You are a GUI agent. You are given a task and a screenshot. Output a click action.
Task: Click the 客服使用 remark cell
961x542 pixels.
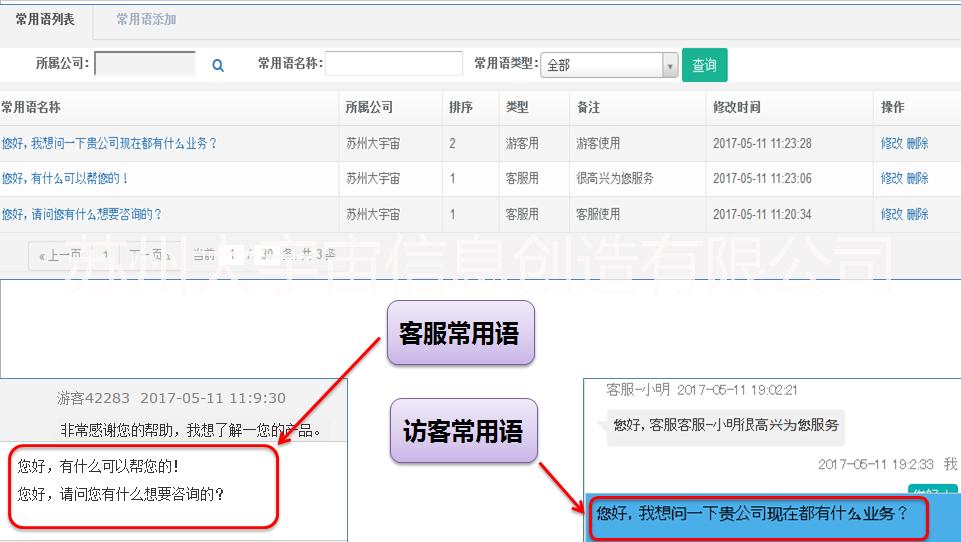click(x=598, y=214)
